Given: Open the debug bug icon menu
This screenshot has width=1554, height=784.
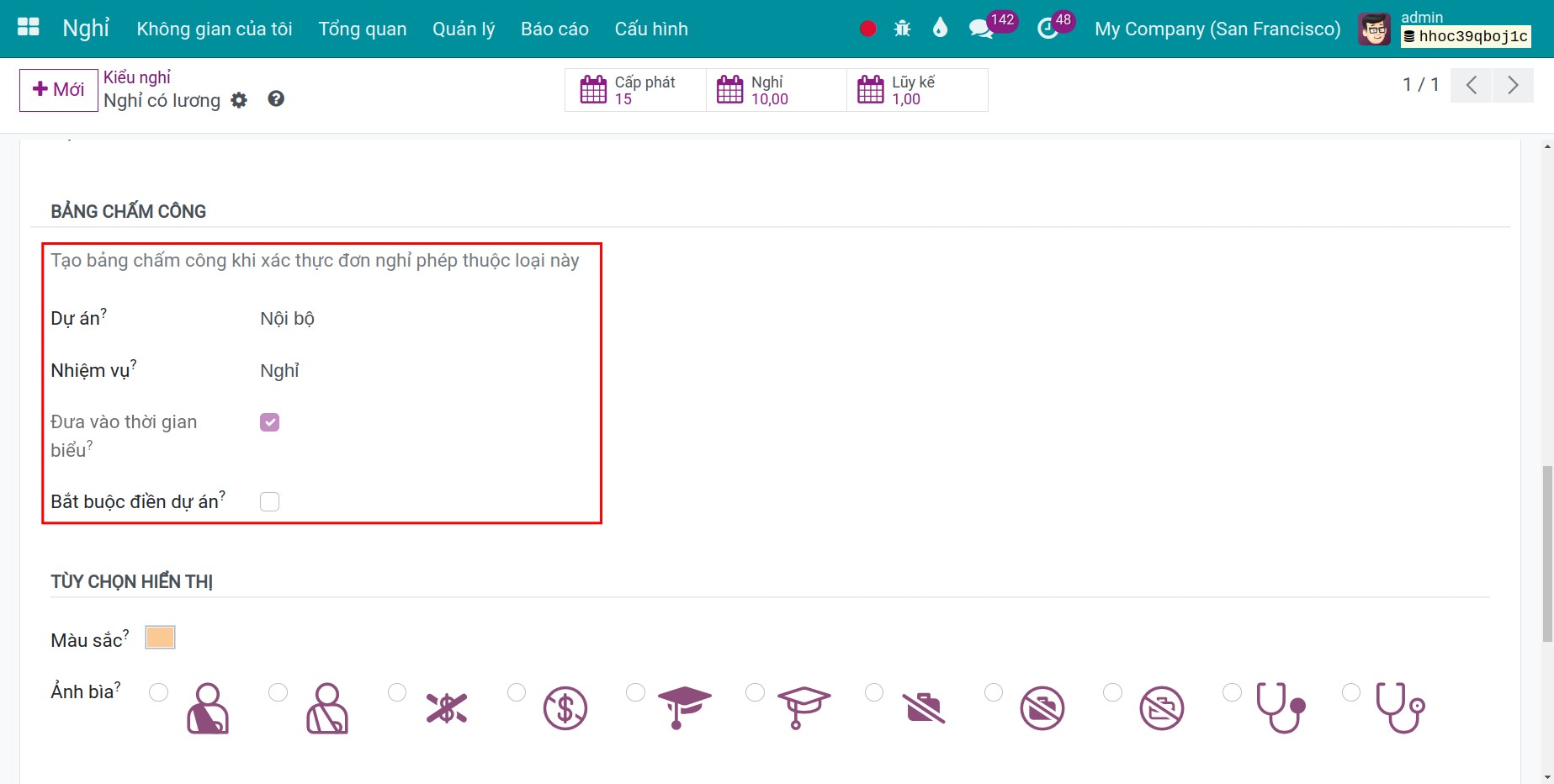Looking at the screenshot, I should click(x=903, y=29).
